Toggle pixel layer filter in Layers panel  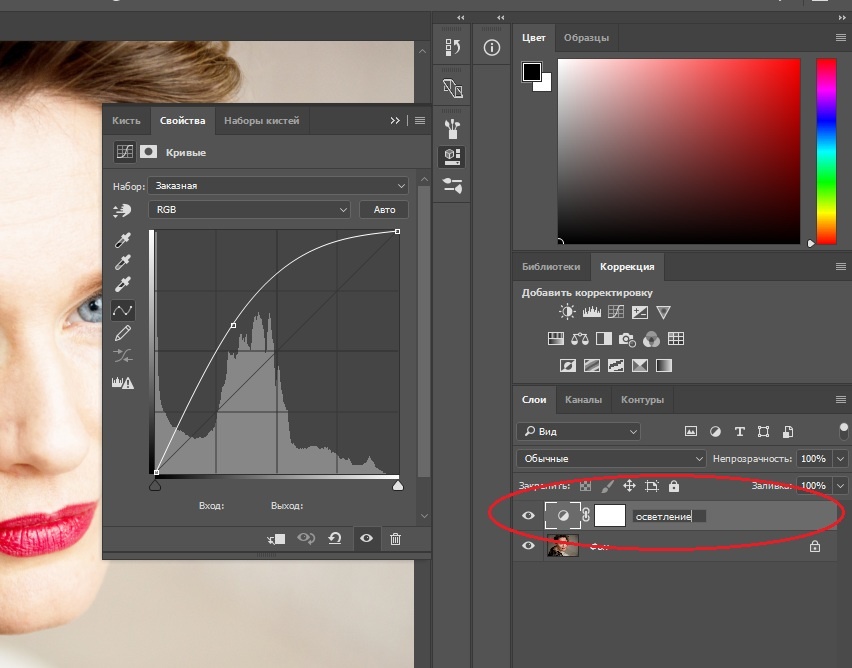(x=691, y=432)
